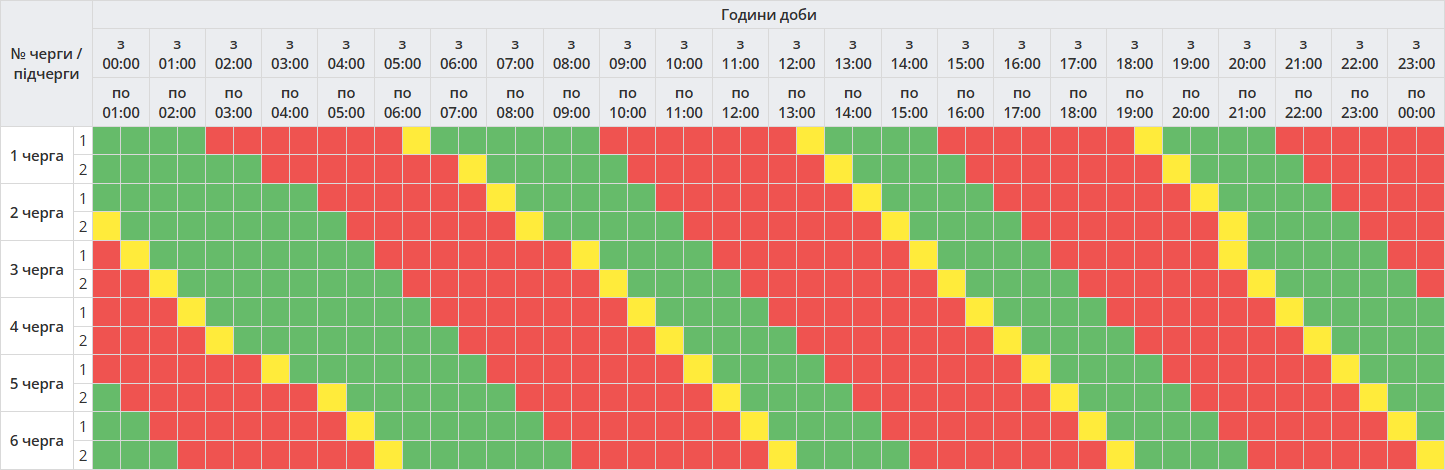Click the "Години доби" table header

[x=768, y=15]
